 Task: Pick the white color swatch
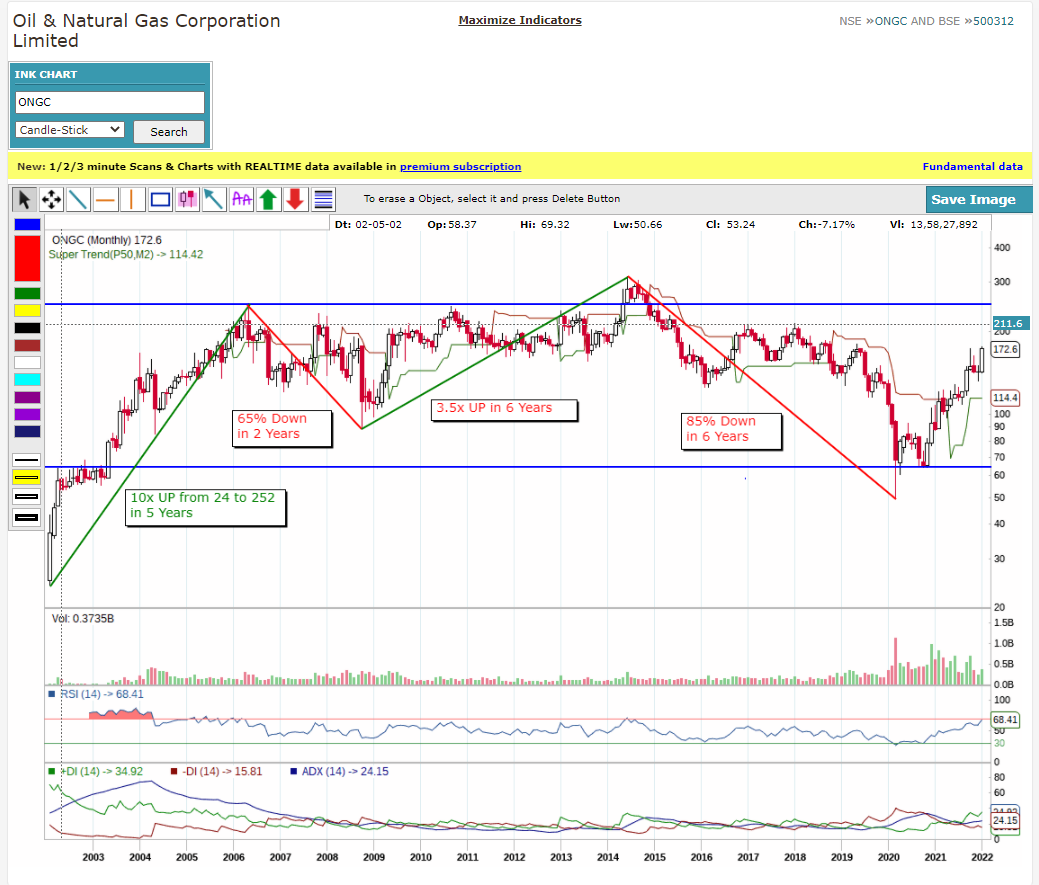click(x=27, y=362)
